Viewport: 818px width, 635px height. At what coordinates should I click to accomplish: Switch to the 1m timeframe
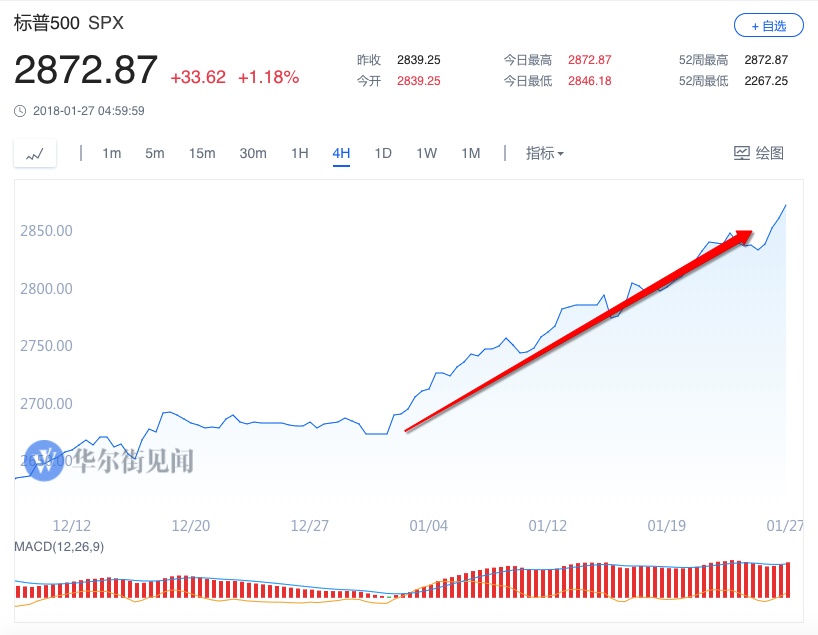click(x=112, y=153)
